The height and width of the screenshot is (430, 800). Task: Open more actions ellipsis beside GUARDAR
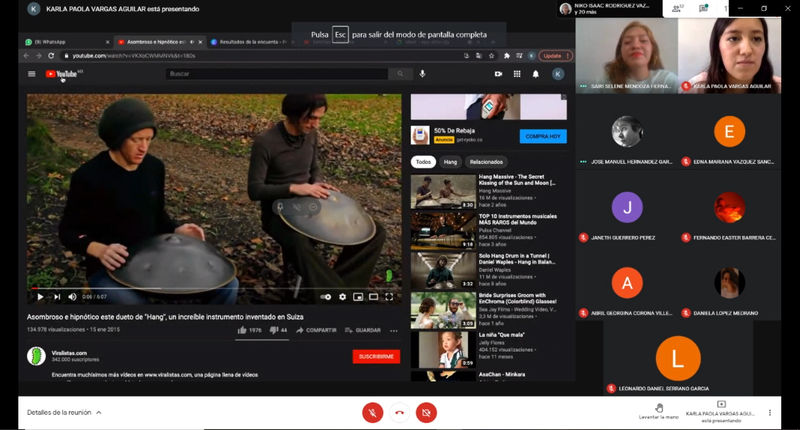394,331
